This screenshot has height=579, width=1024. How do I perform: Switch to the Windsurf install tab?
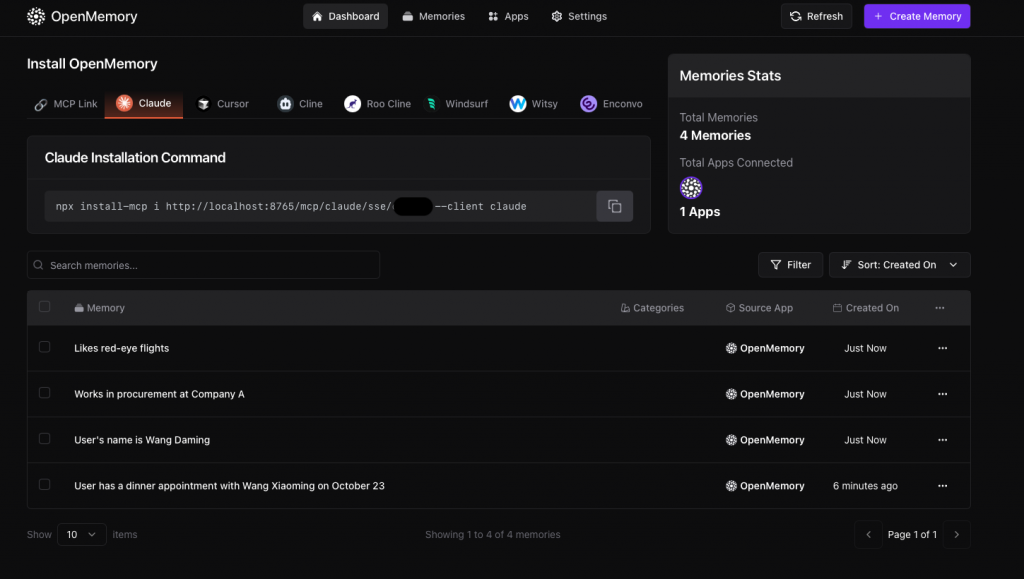point(456,104)
